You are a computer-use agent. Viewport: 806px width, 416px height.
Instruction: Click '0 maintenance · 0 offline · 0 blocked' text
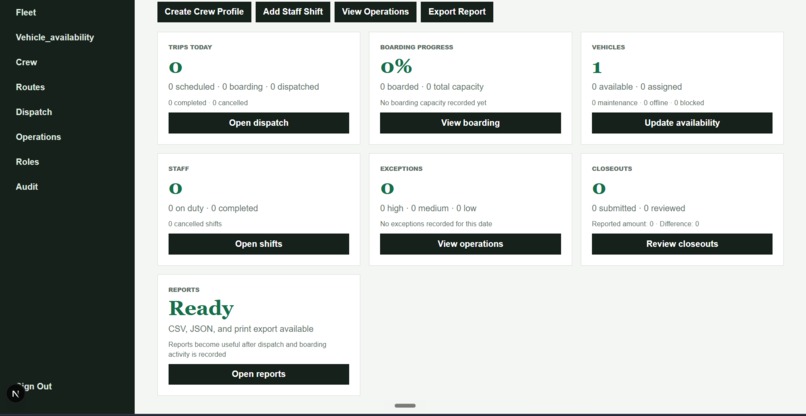click(x=648, y=103)
